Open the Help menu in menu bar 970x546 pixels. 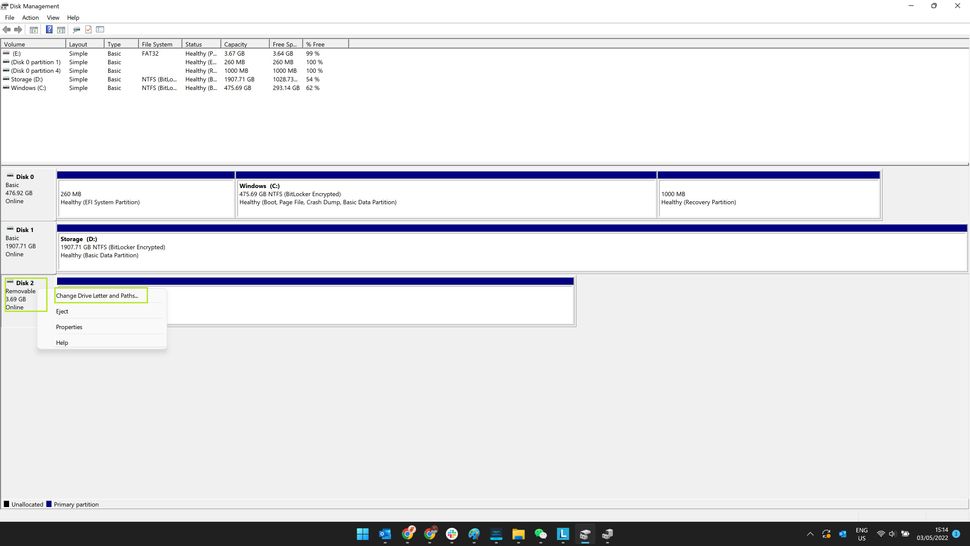(x=73, y=17)
